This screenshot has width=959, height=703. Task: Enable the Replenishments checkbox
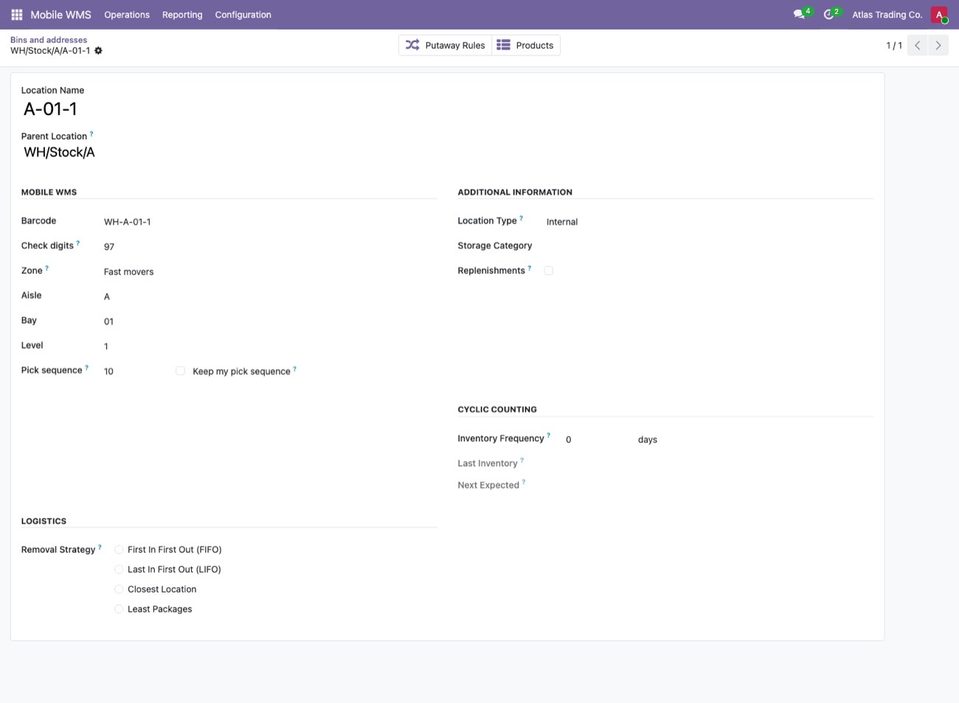tap(549, 270)
